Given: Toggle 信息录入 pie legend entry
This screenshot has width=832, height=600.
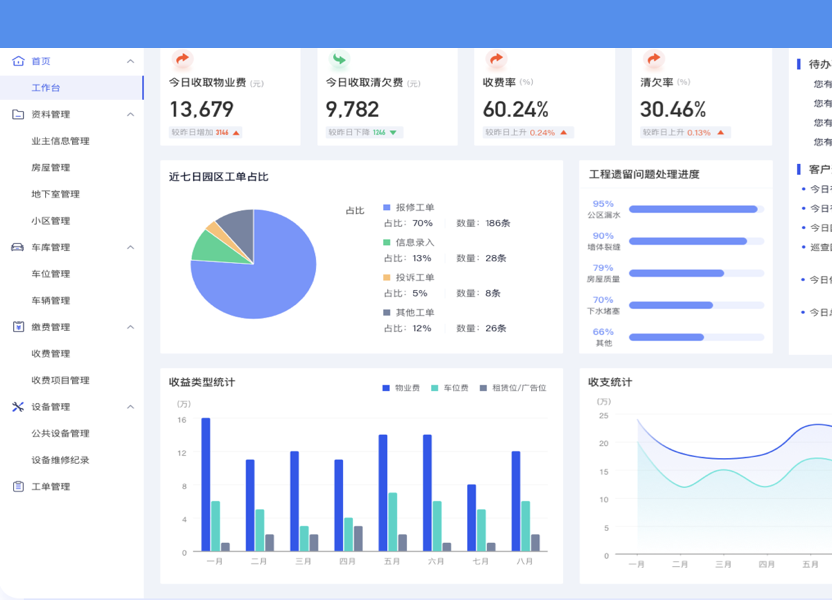Looking at the screenshot, I should tap(409, 242).
